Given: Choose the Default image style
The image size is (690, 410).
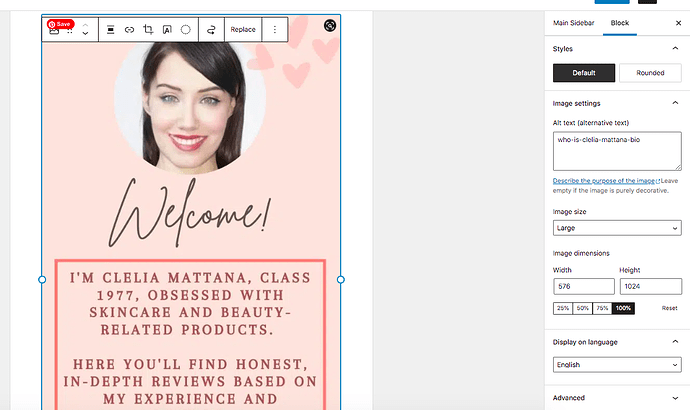Looking at the screenshot, I should pos(584,73).
